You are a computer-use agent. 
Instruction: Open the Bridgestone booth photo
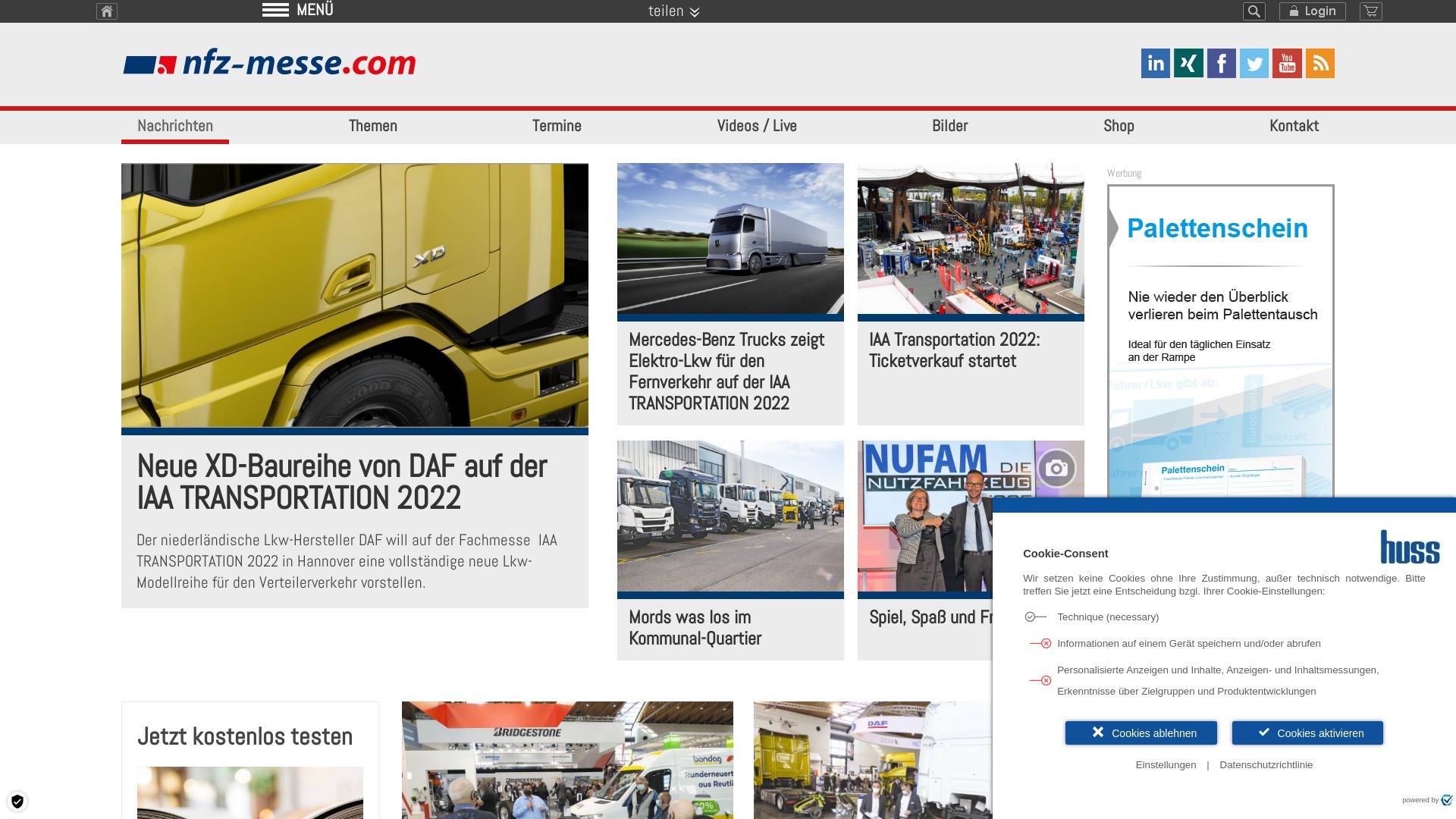click(x=567, y=760)
